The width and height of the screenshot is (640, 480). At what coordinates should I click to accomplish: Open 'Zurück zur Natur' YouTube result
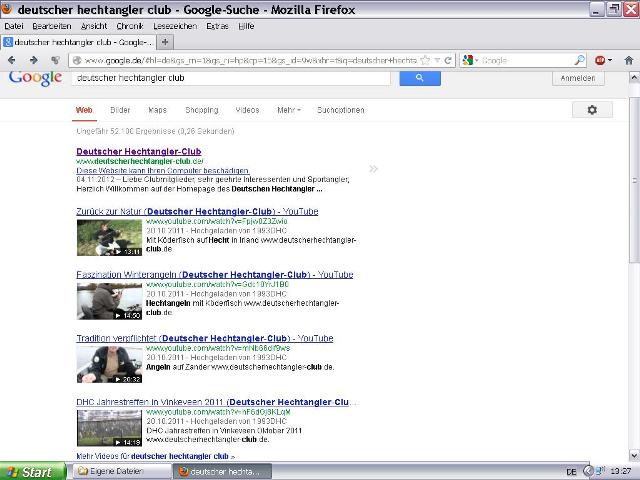coord(197,211)
